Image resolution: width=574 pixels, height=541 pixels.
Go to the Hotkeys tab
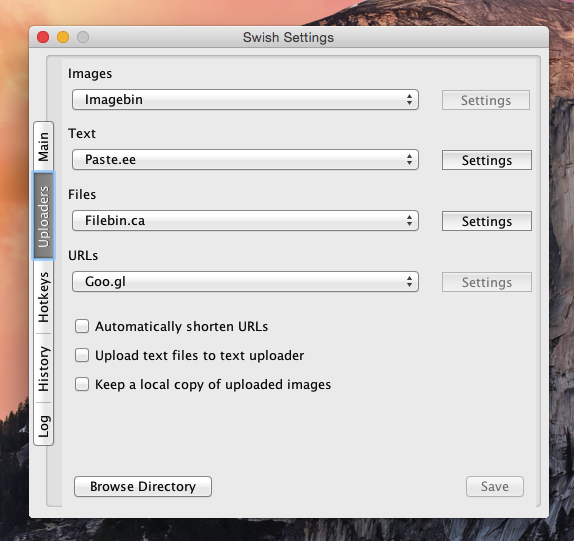point(44,297)
